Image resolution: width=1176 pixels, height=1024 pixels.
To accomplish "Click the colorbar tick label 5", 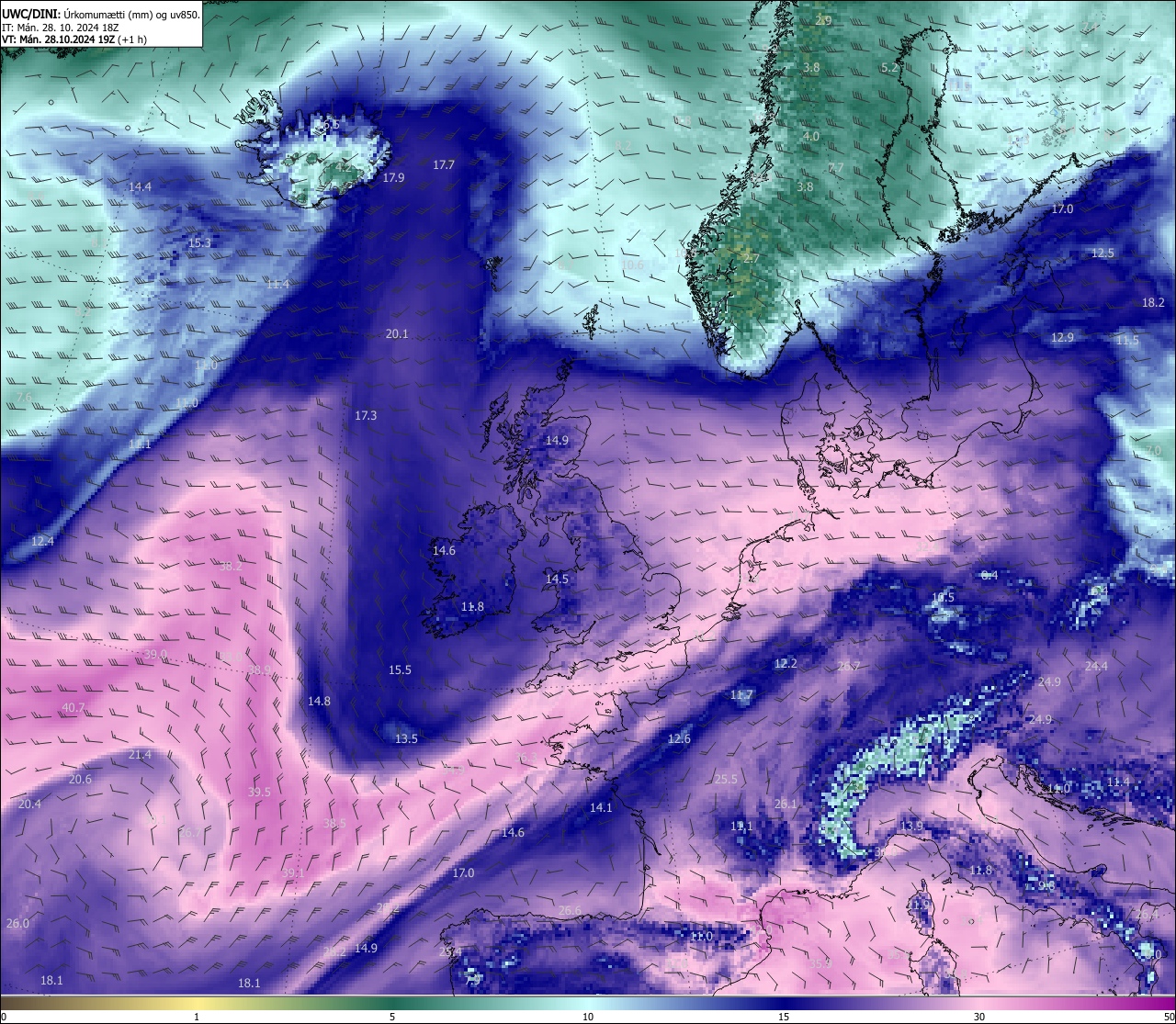I will pos(392,1017).
